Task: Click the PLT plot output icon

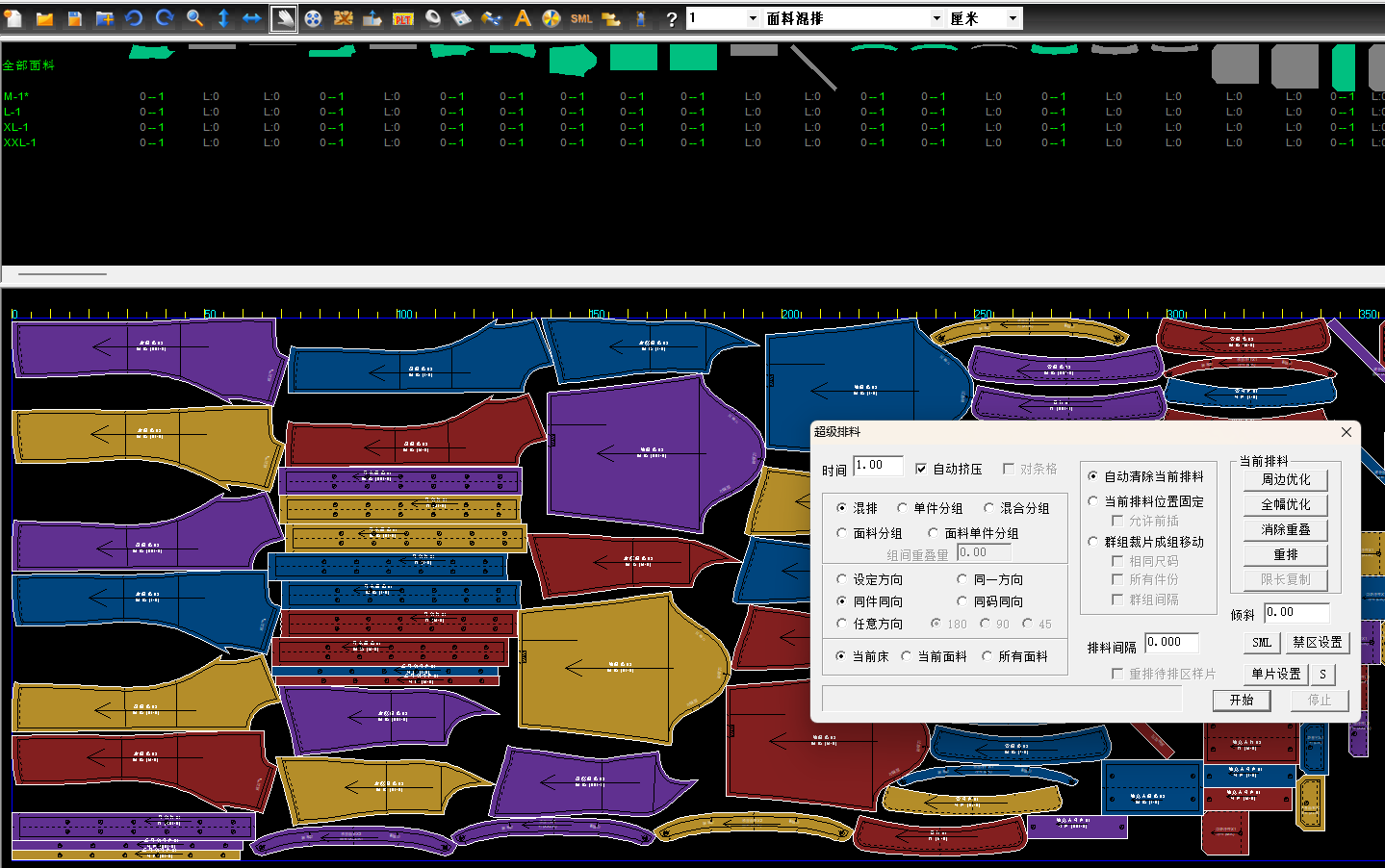Action: [402, 18]
